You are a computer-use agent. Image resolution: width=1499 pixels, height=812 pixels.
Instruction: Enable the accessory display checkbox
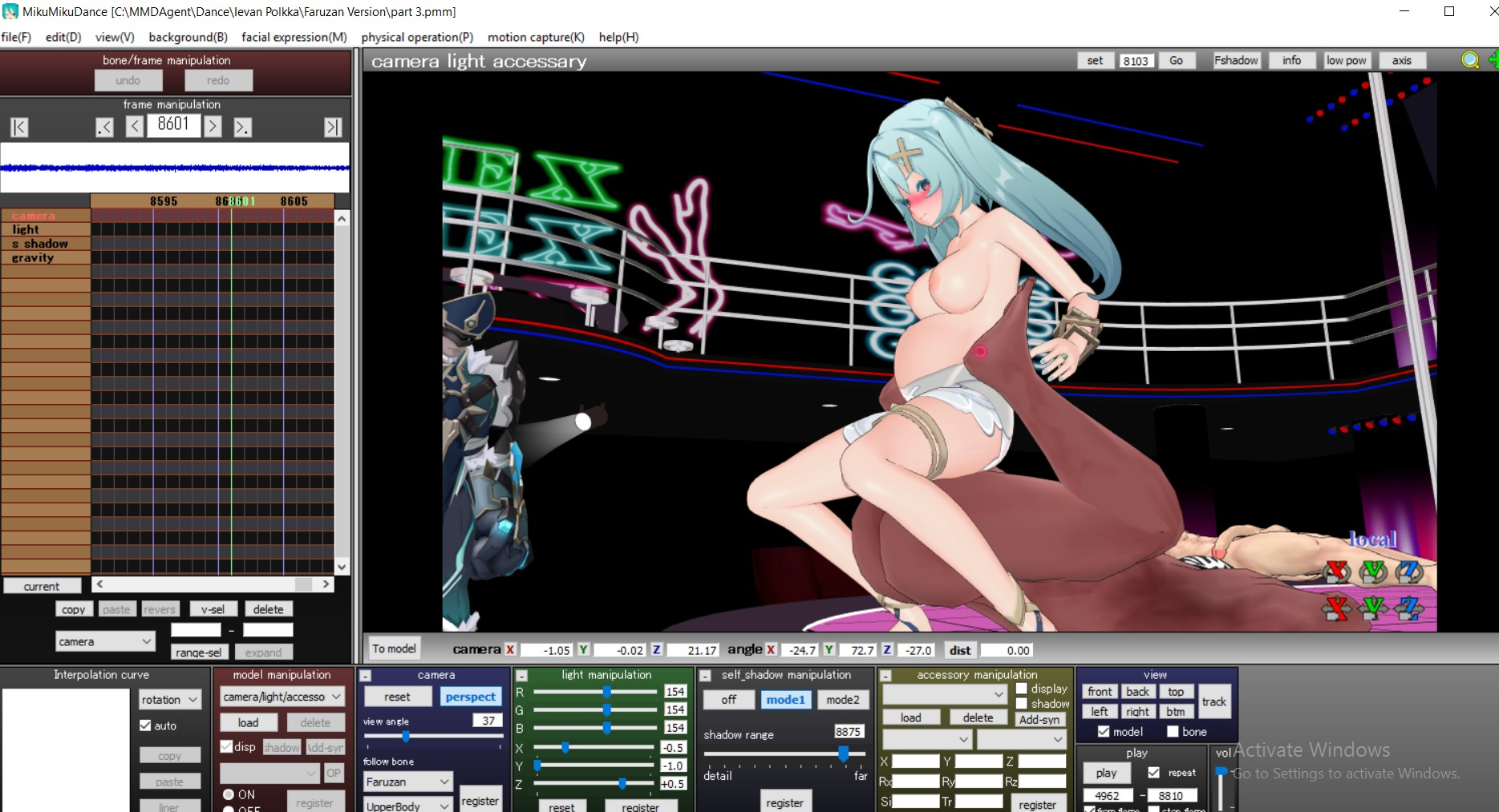click(x=1021, y=689)
